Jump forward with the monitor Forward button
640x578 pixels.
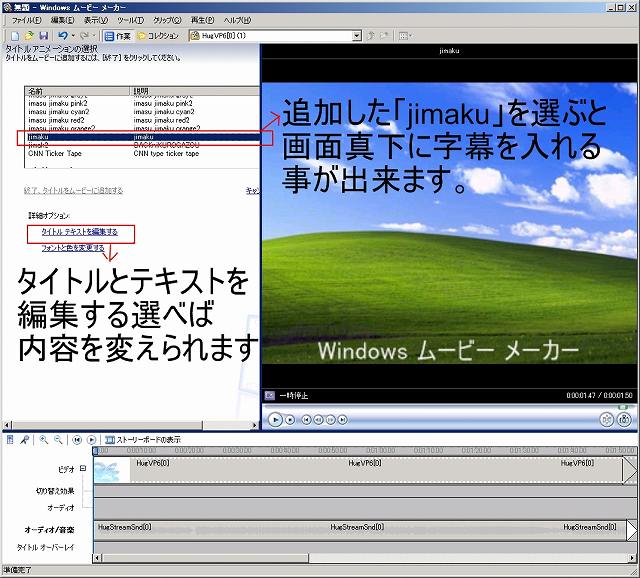pyautogui.click(x=343, y=420)
